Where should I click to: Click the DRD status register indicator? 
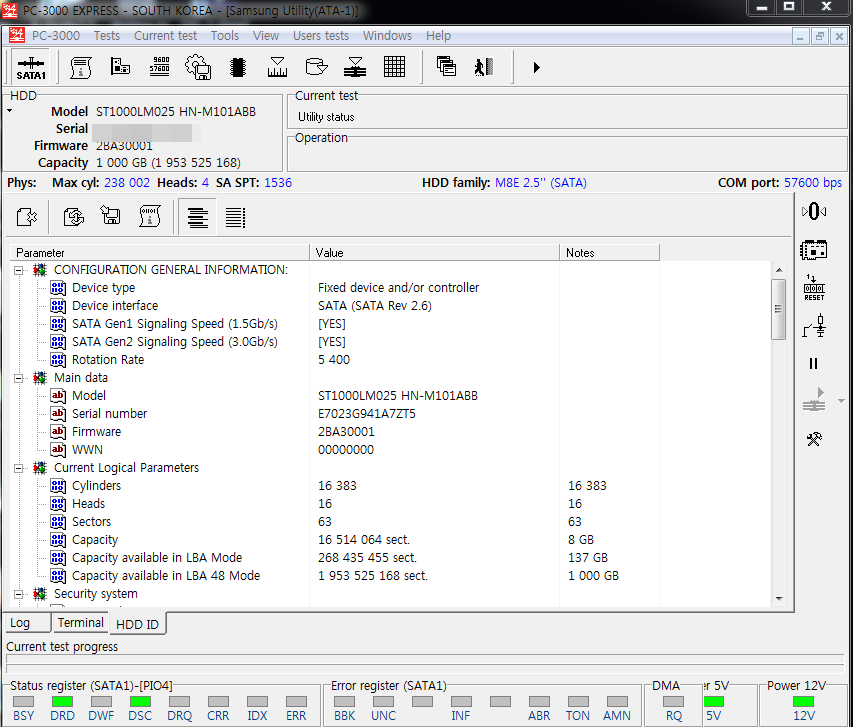point(62,701)
